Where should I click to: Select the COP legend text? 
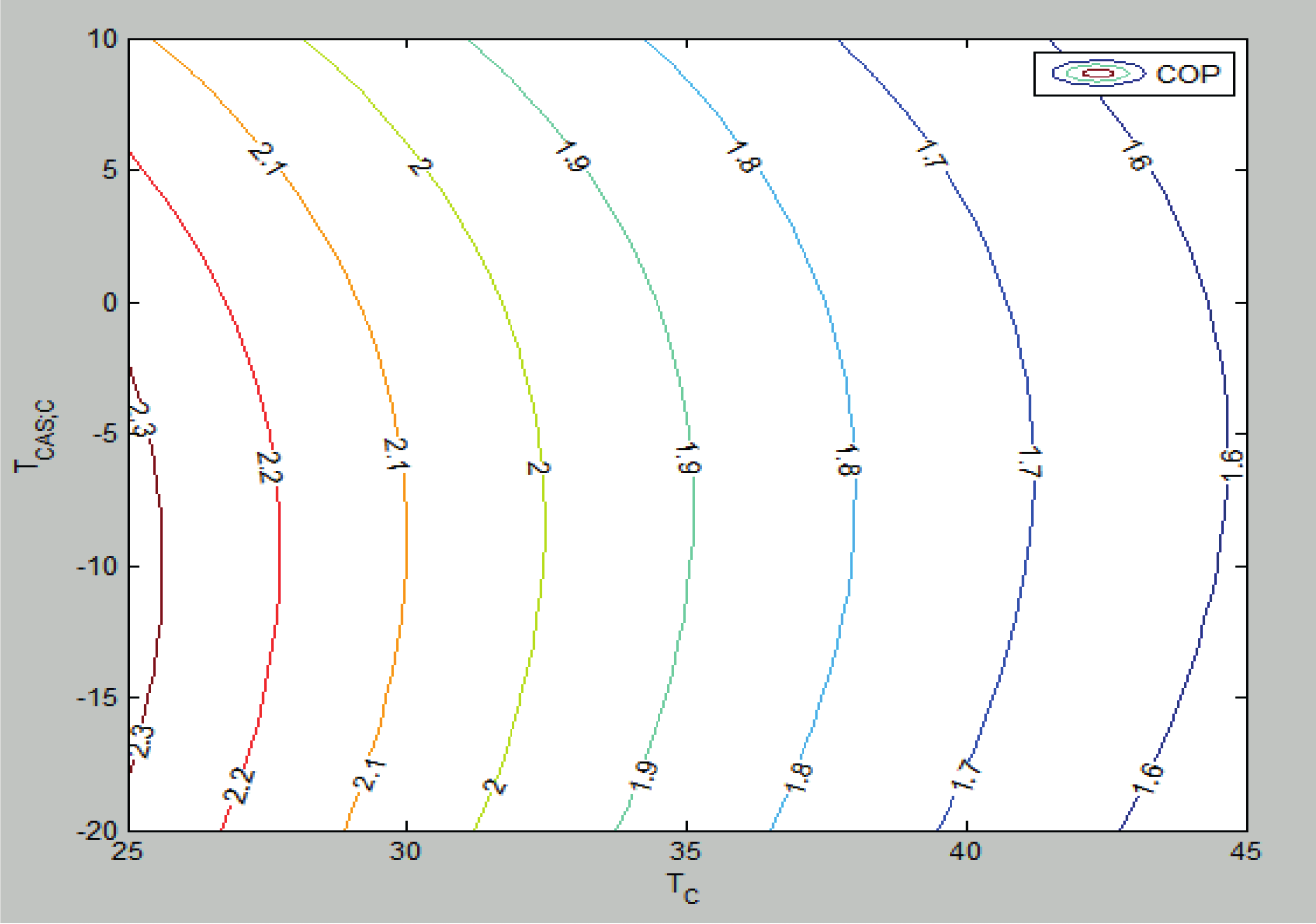point(1188,74)
